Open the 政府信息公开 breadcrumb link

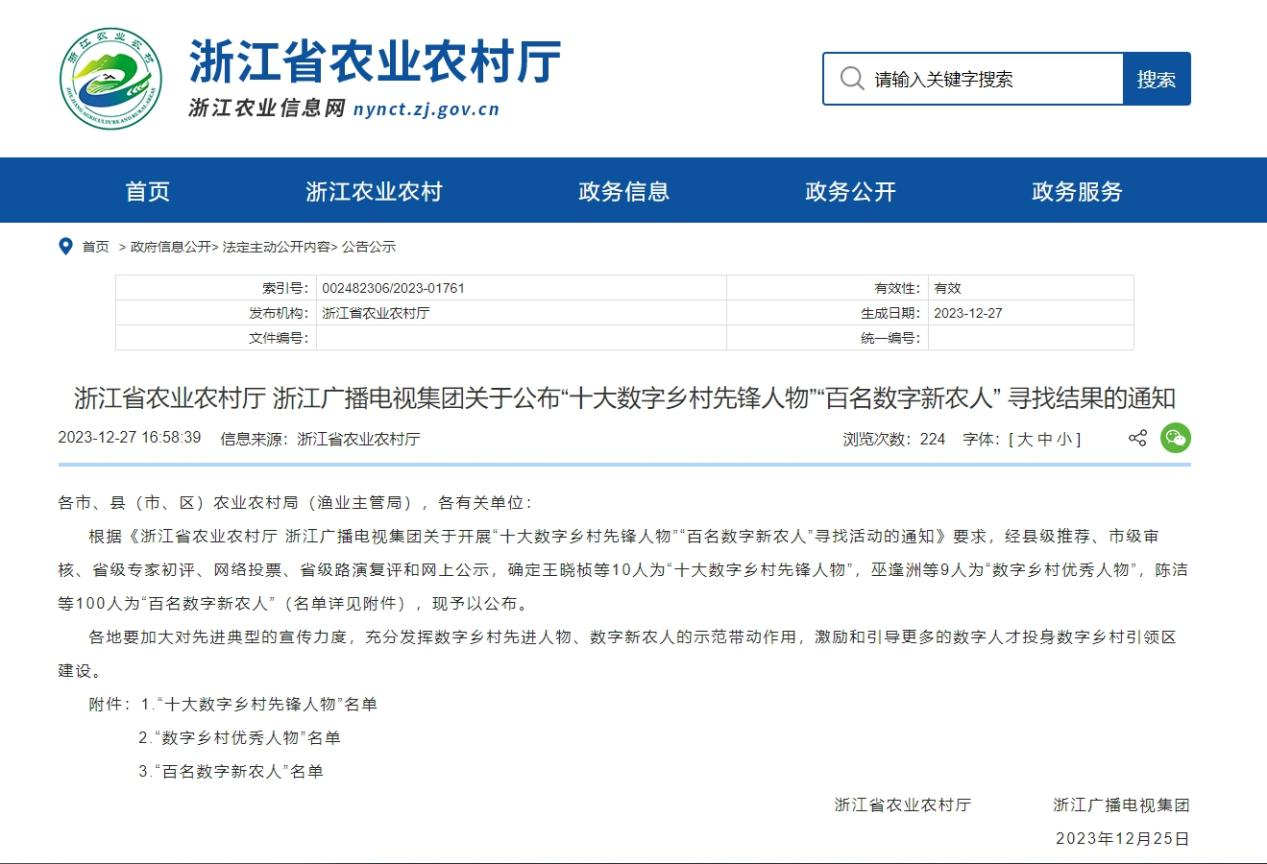pos(170,247)
